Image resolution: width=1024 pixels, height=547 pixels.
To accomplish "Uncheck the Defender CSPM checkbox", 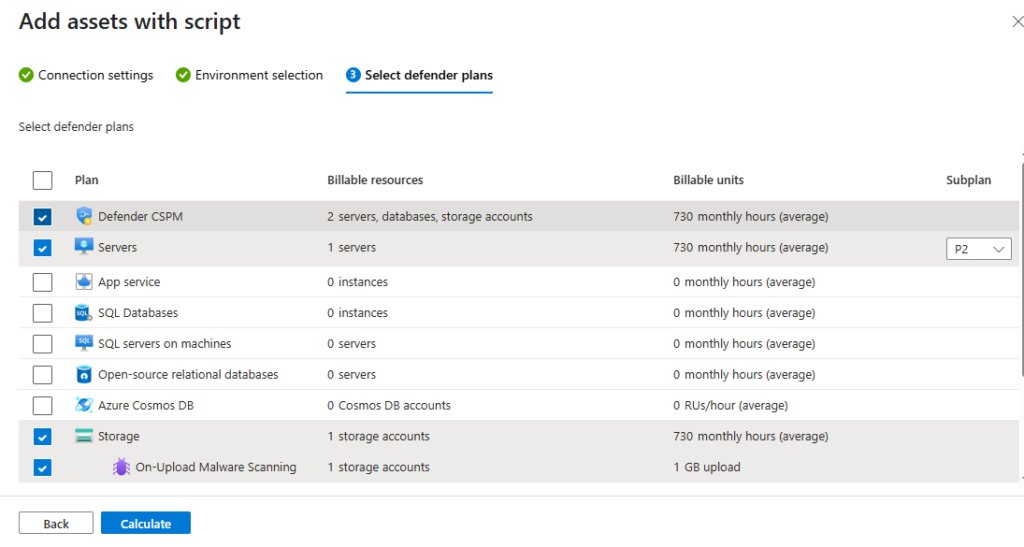I will pos(42,217).
